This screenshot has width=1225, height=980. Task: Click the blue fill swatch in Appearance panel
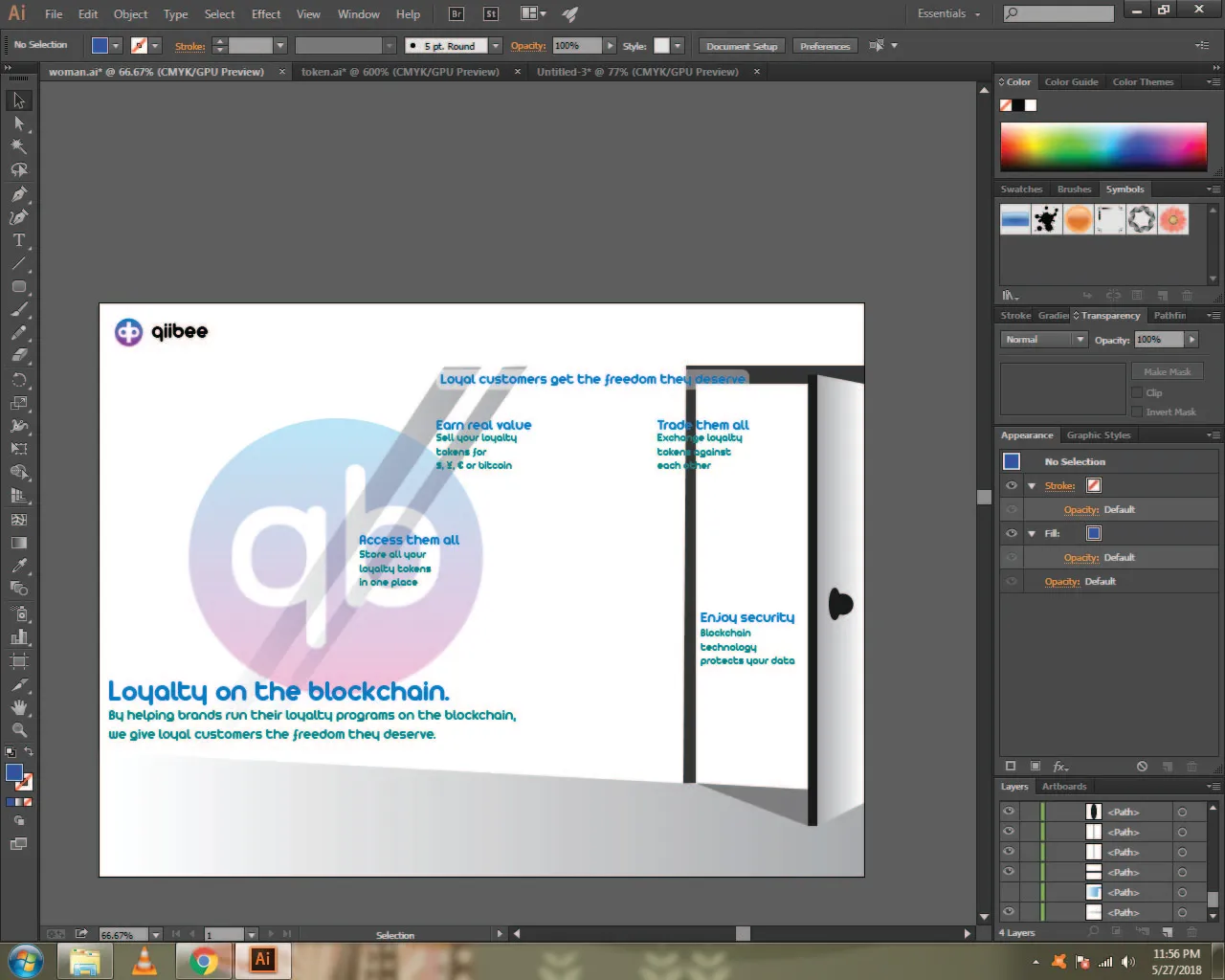(1094, 533)
